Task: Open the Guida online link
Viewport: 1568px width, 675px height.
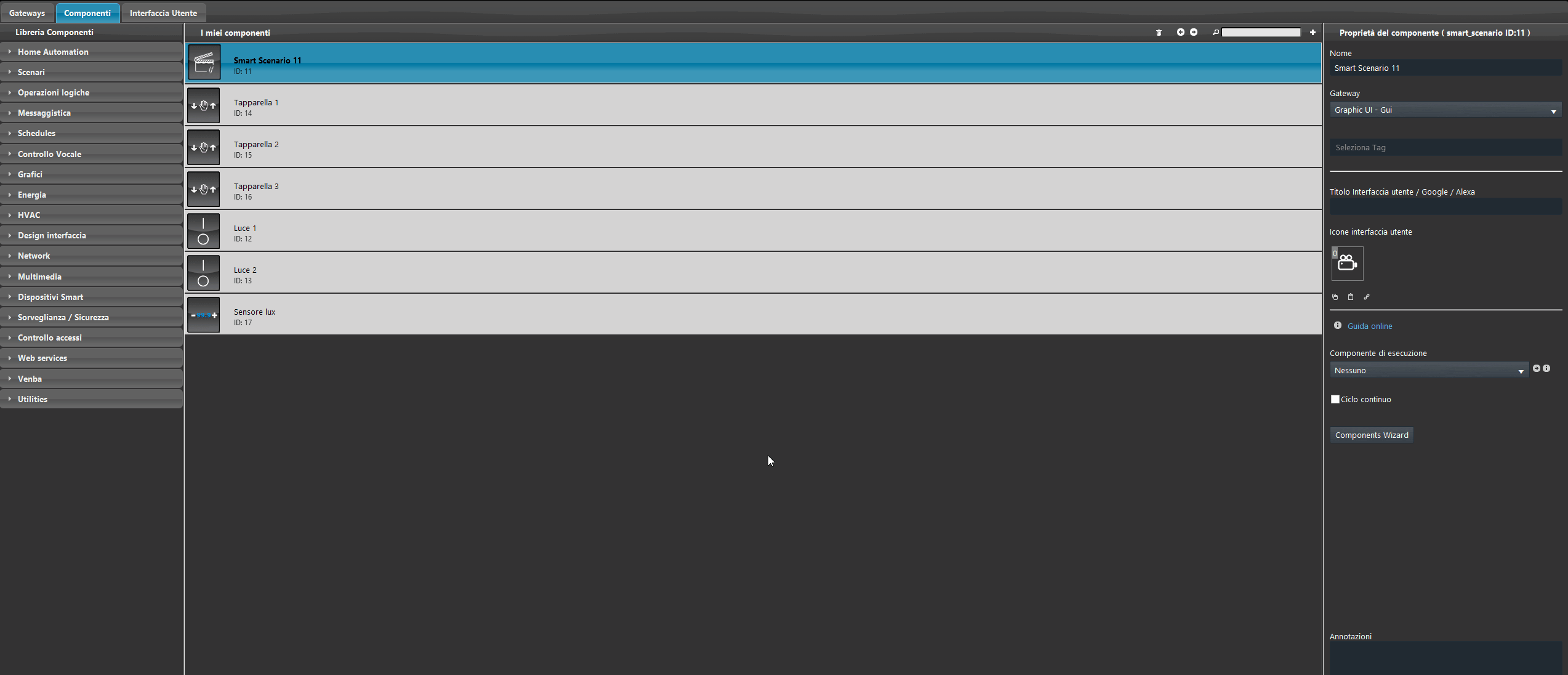Action: pyautogui.click(x=1369, y=325)
